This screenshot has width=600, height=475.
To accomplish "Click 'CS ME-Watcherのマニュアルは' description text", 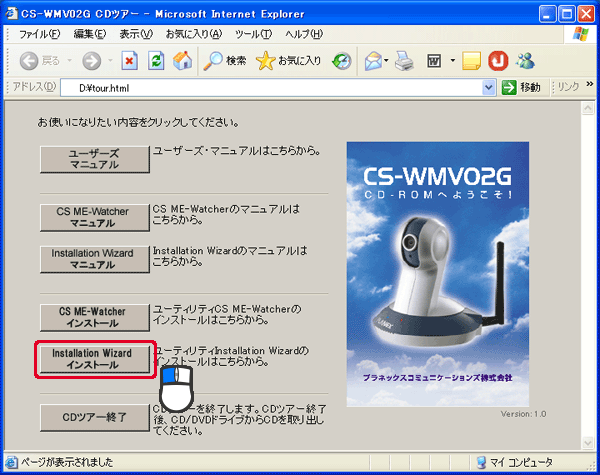I will [226, 209].
